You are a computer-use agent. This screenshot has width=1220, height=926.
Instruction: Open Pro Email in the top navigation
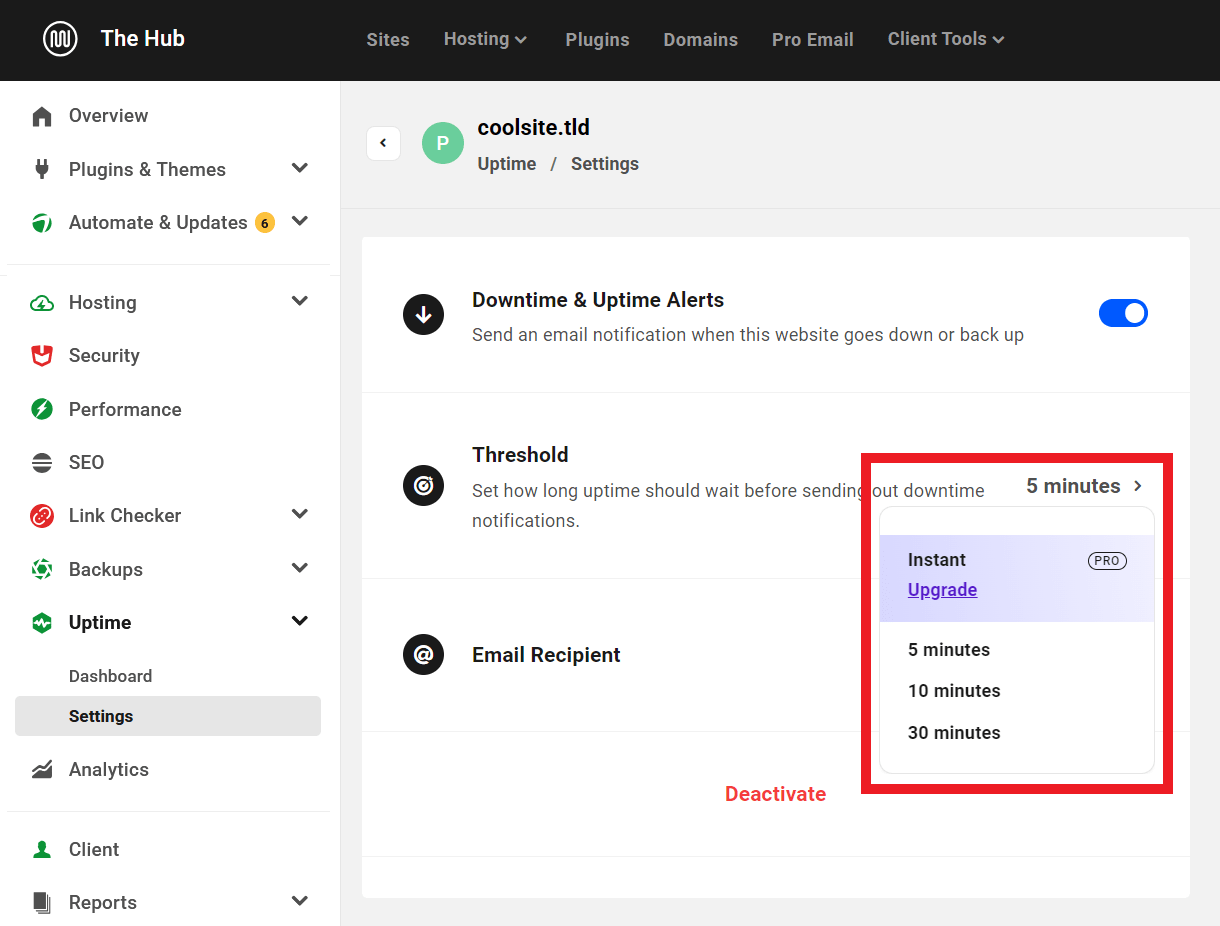coord(813,40)
